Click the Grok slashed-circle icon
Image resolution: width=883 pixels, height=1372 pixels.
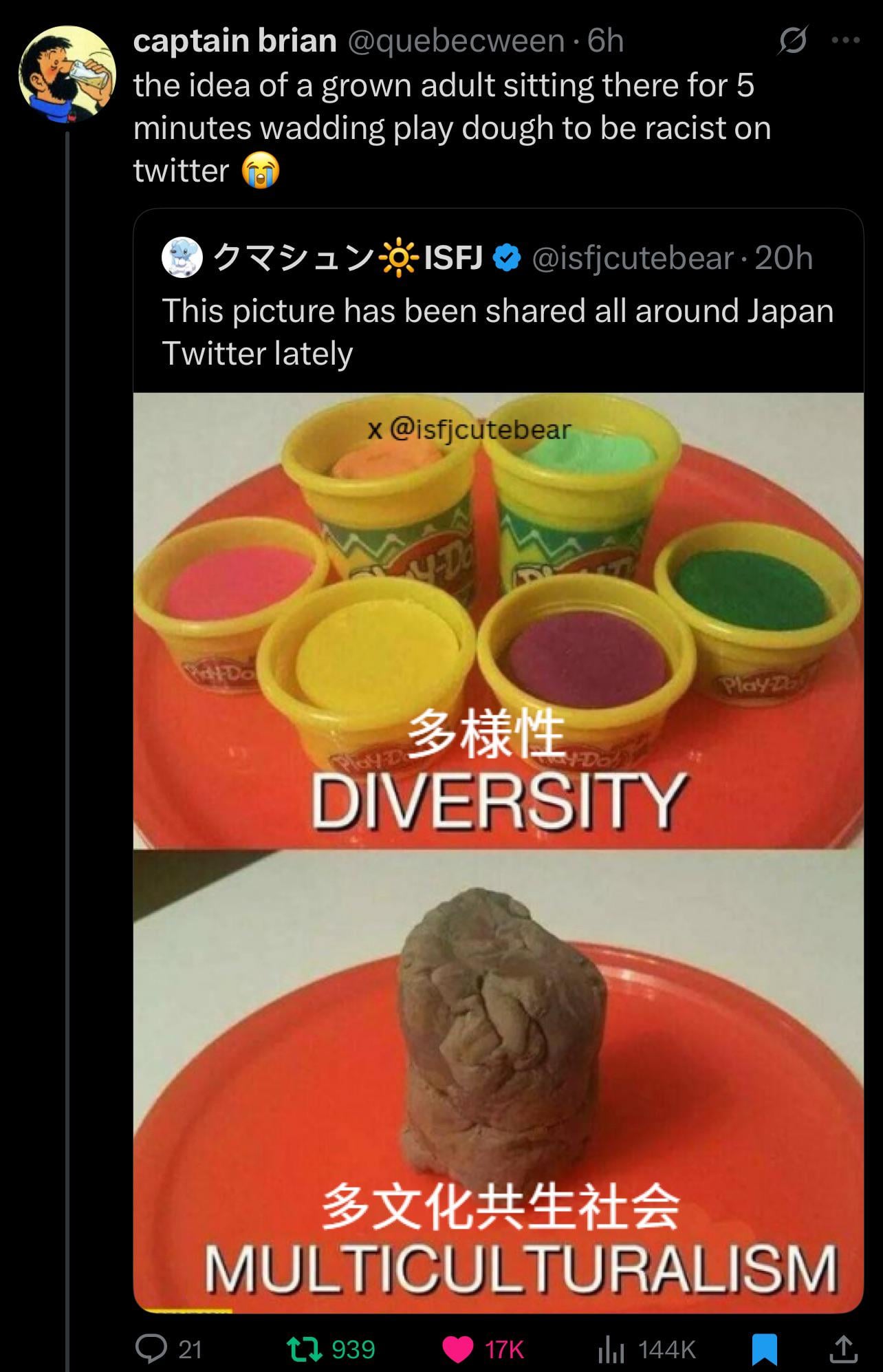[794, 42]
